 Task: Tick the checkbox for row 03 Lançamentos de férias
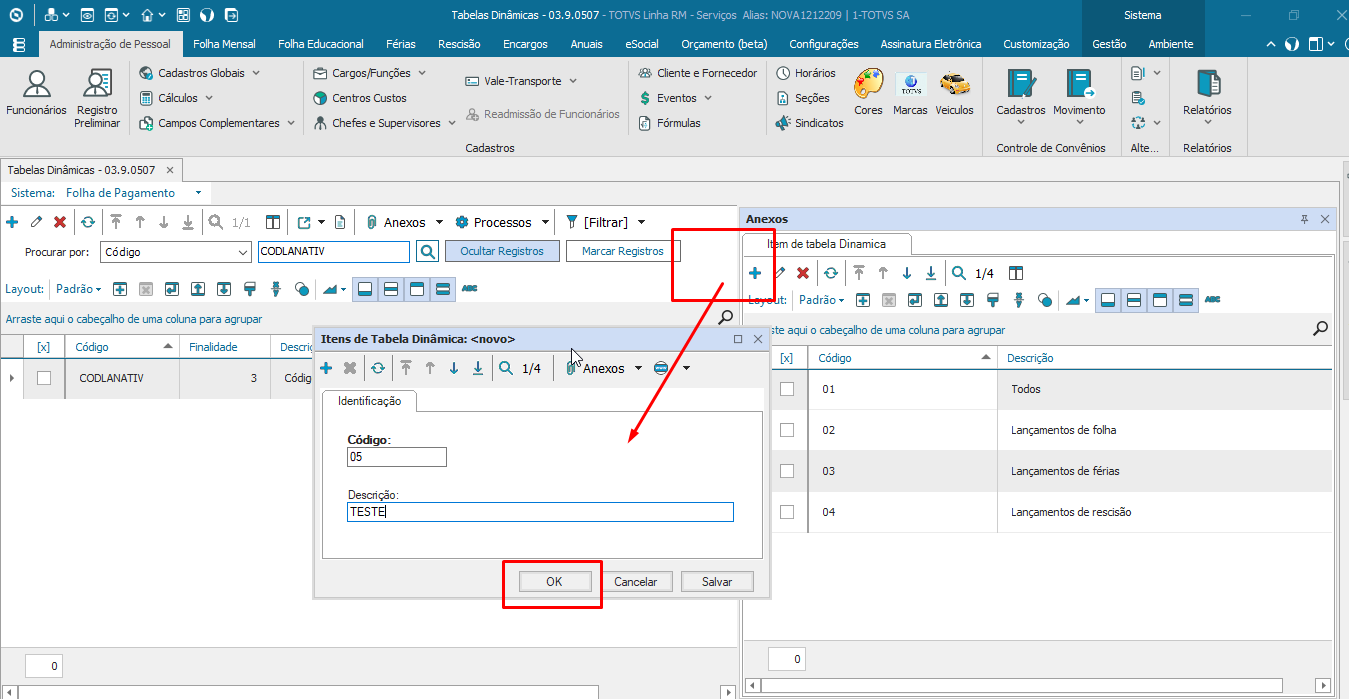coord(787,471)
